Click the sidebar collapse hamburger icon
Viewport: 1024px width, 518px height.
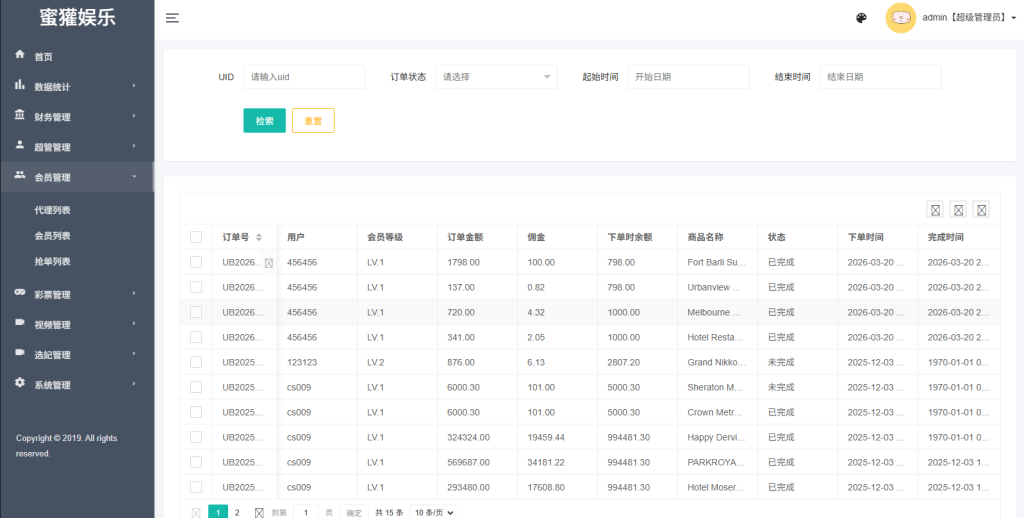coord(172,18)
